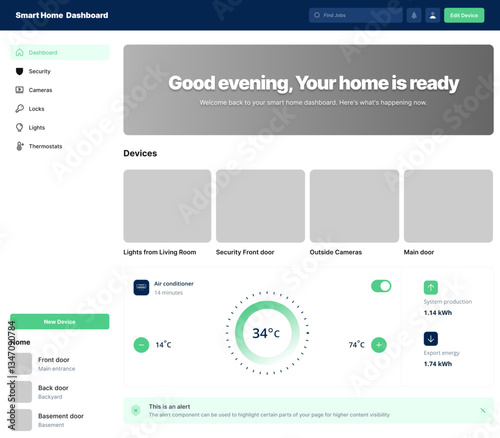This screenshot has height=438, width=500.
Task: Click the Front door thumbnail image
Action: (22, 364)
